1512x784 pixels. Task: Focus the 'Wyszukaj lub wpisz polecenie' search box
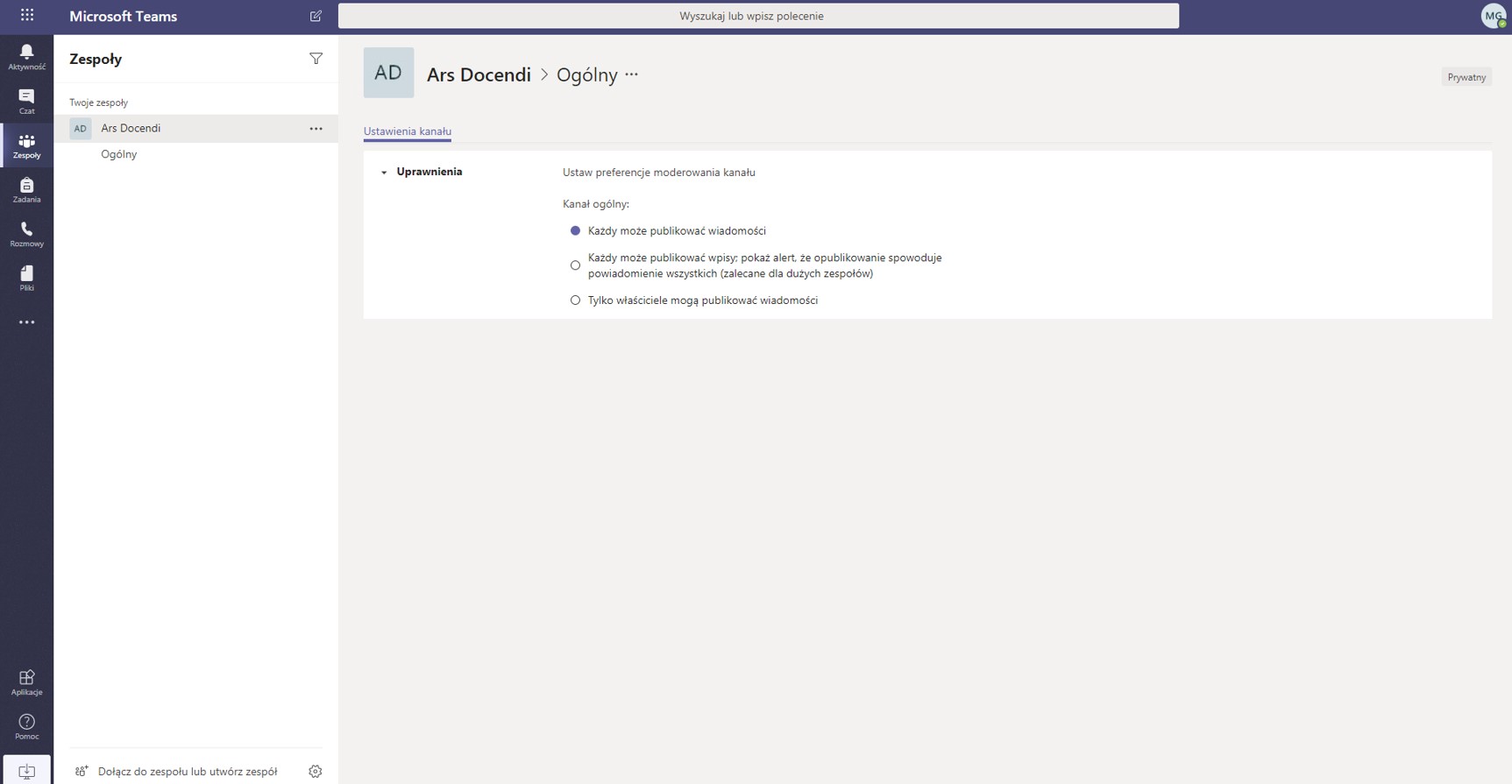point(758,16)
